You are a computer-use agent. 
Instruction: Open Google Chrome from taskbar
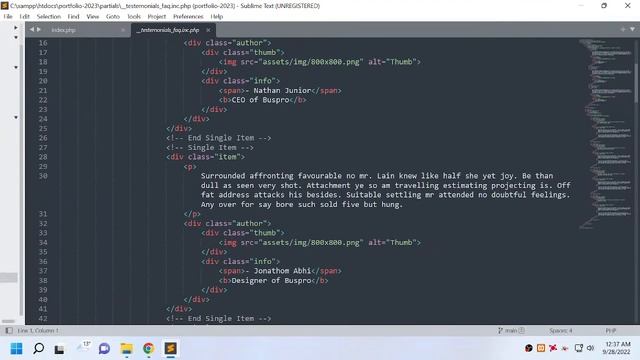(x=149, y=348)
